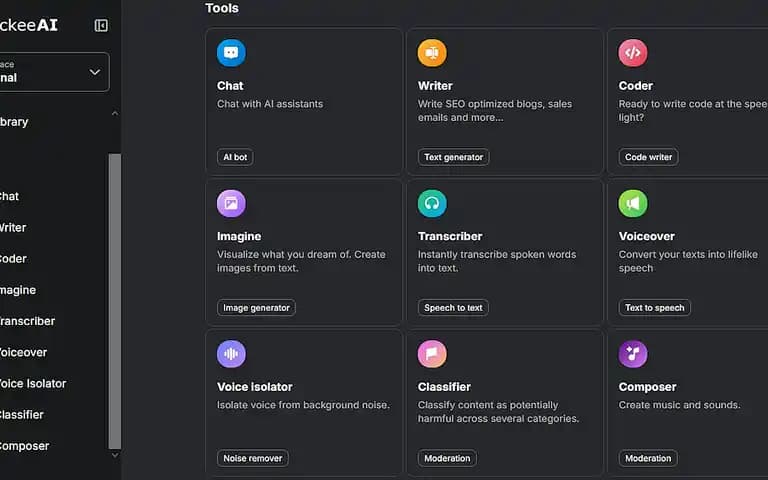Click the Speech to text tag
Image resolution: width=768 pixels, height=480 pixels.
point(453,308)
